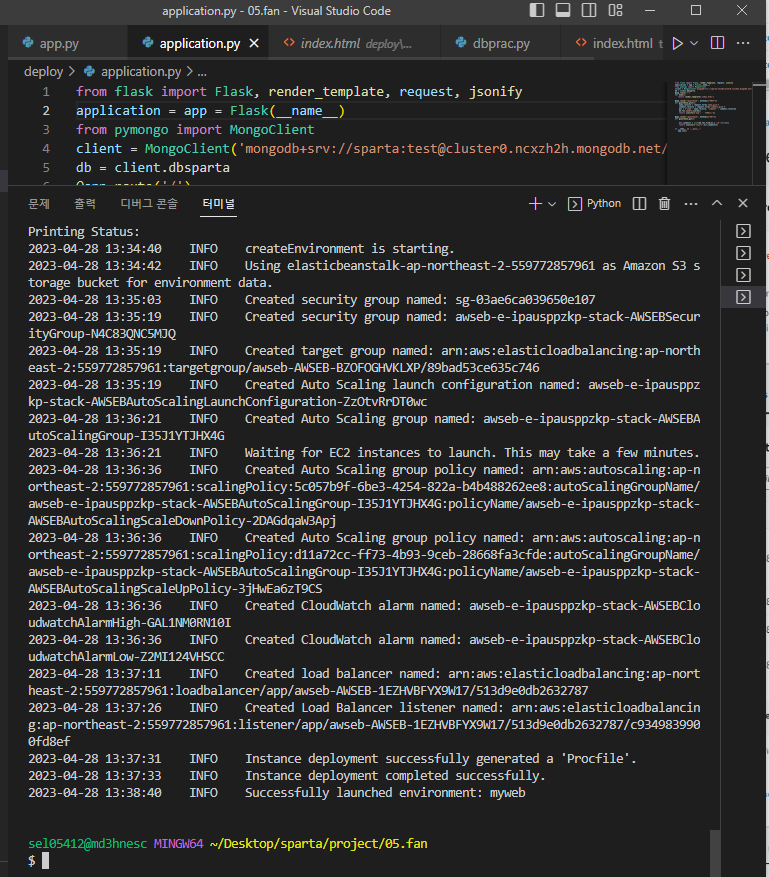Select first terminal in terminal list
The width and height of the screenshot is (769, 877).
tap(743, 231)
